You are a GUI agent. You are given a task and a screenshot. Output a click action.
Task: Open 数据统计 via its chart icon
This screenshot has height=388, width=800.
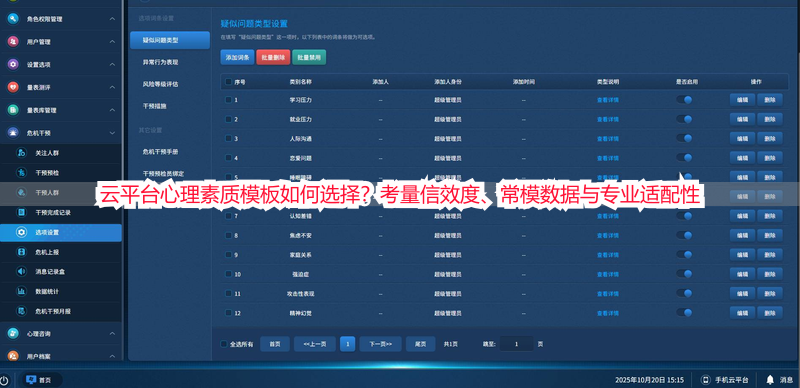[x=21, y=292]
